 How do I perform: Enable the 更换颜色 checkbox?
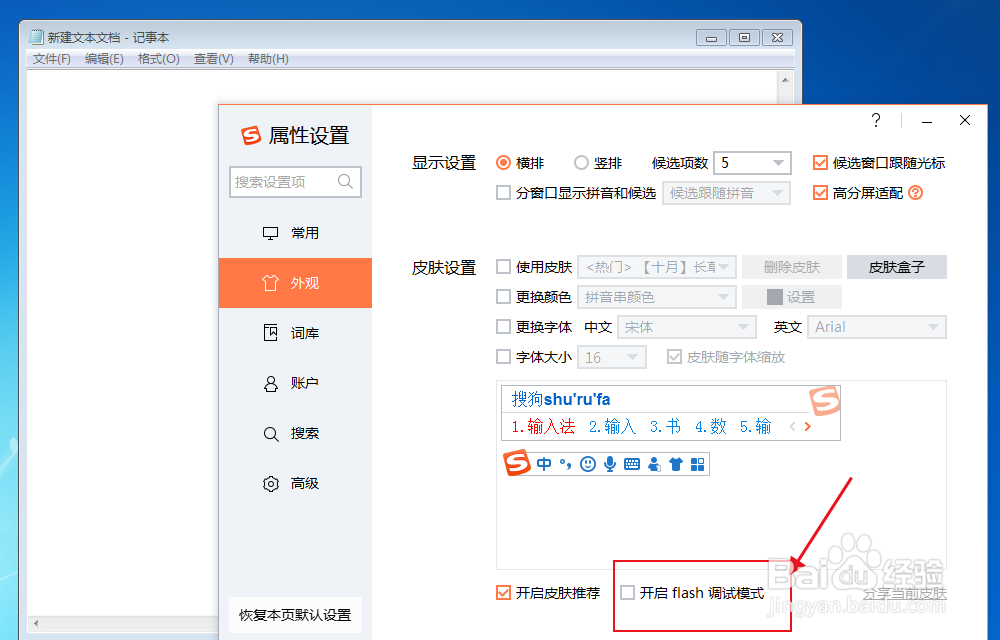click(x=503, y=296)
